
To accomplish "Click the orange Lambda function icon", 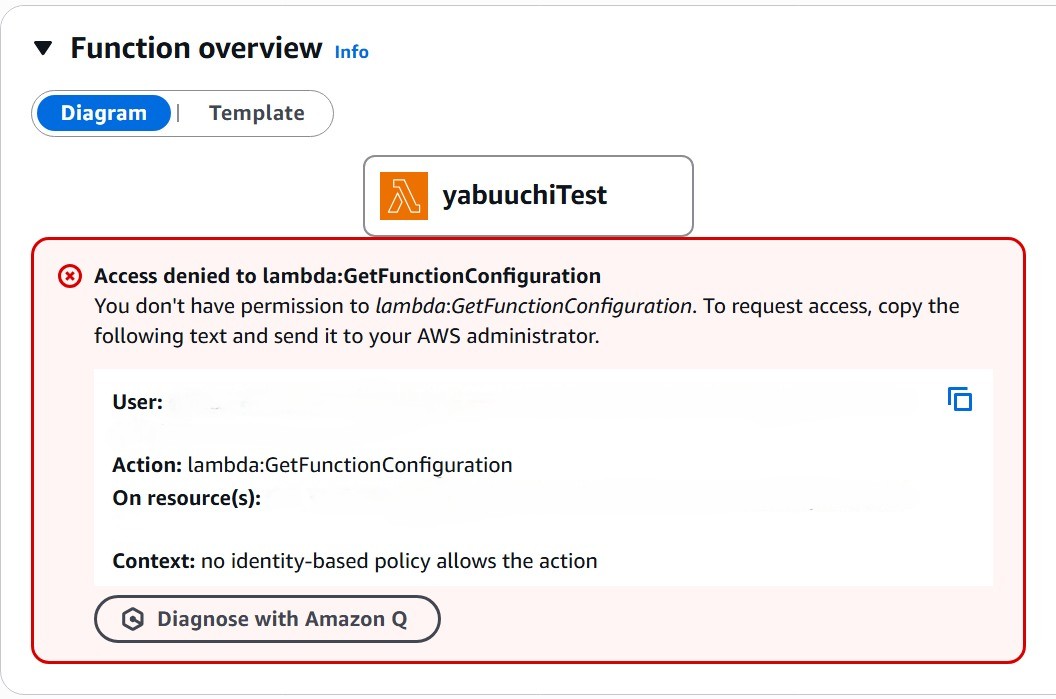I will point(403,195).
